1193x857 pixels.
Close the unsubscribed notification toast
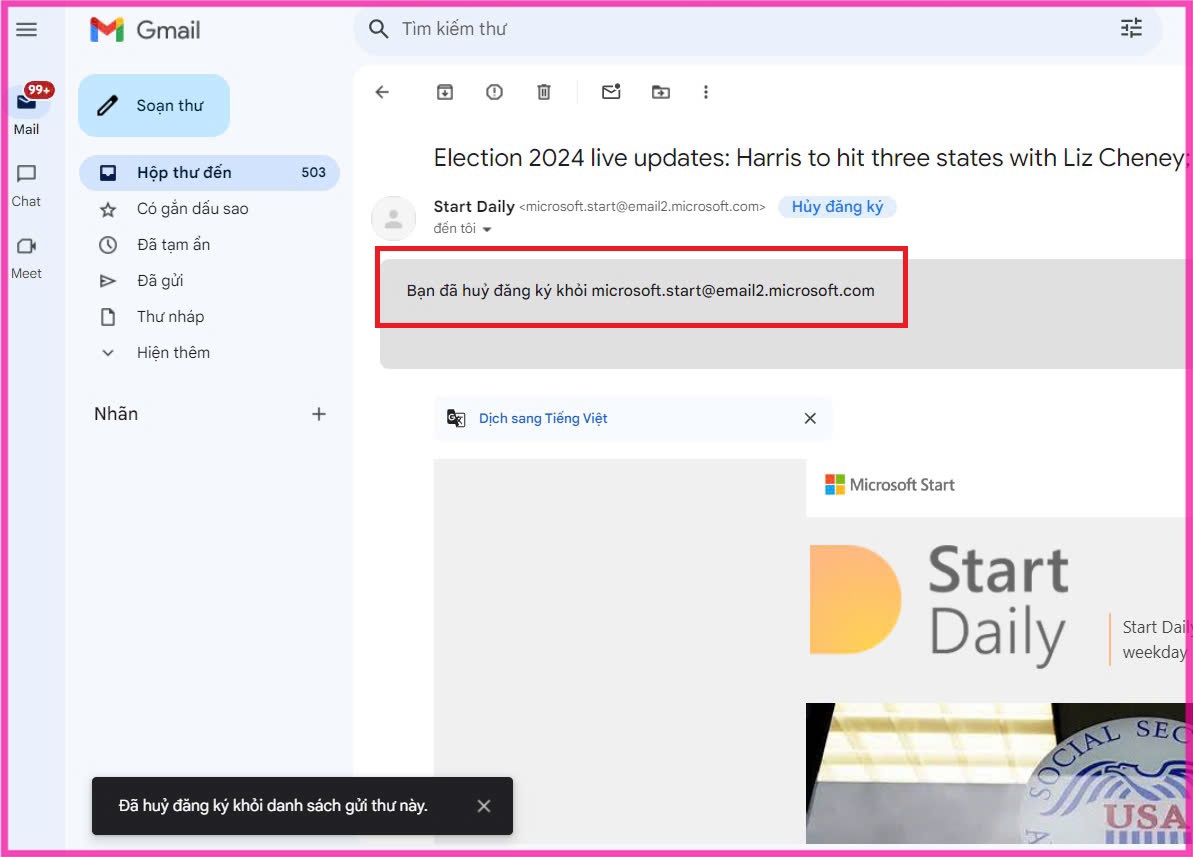coord(484,806)
